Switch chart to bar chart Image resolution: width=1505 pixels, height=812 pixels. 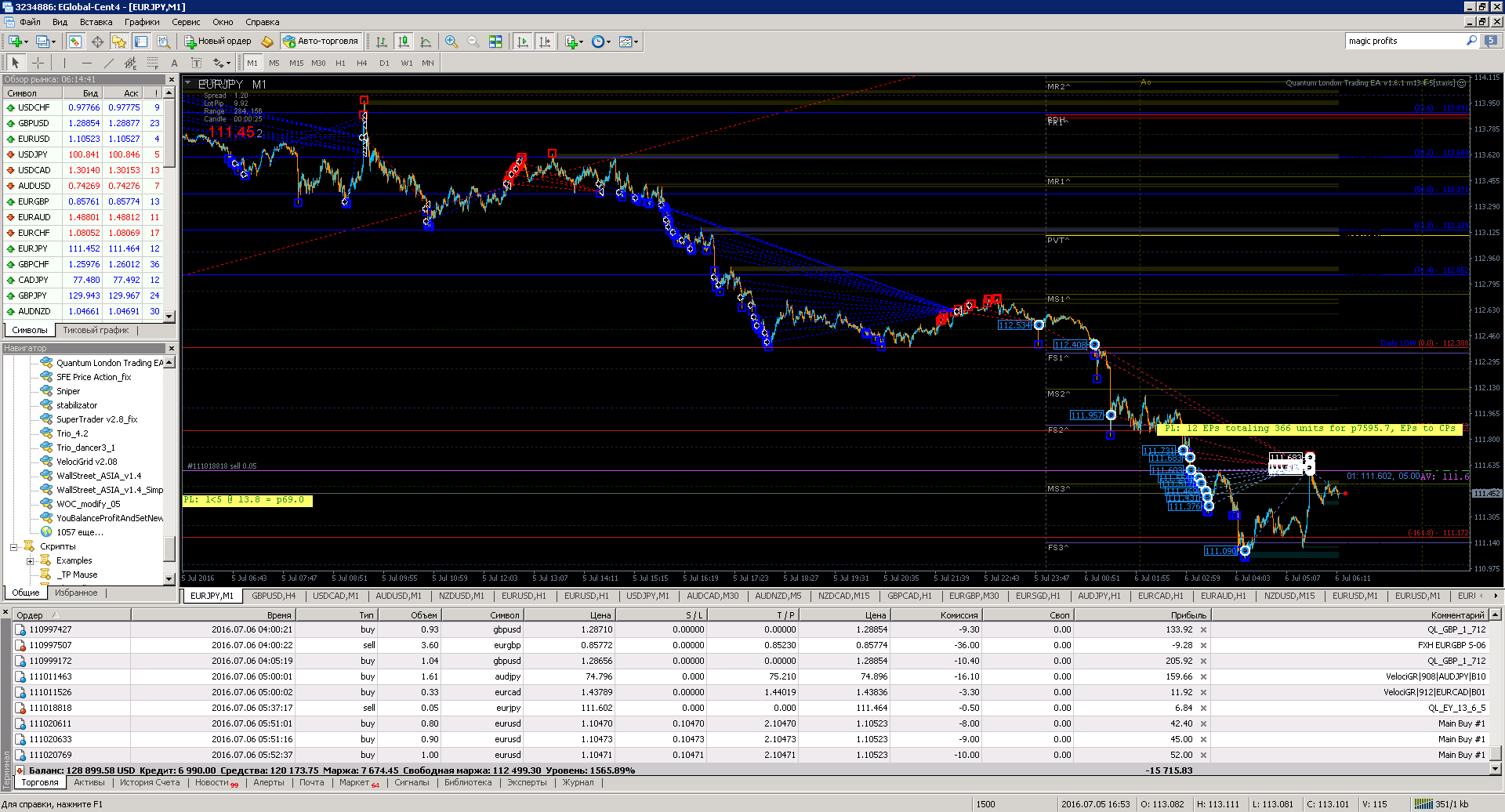pyautogui.click(x=382, y=42)
